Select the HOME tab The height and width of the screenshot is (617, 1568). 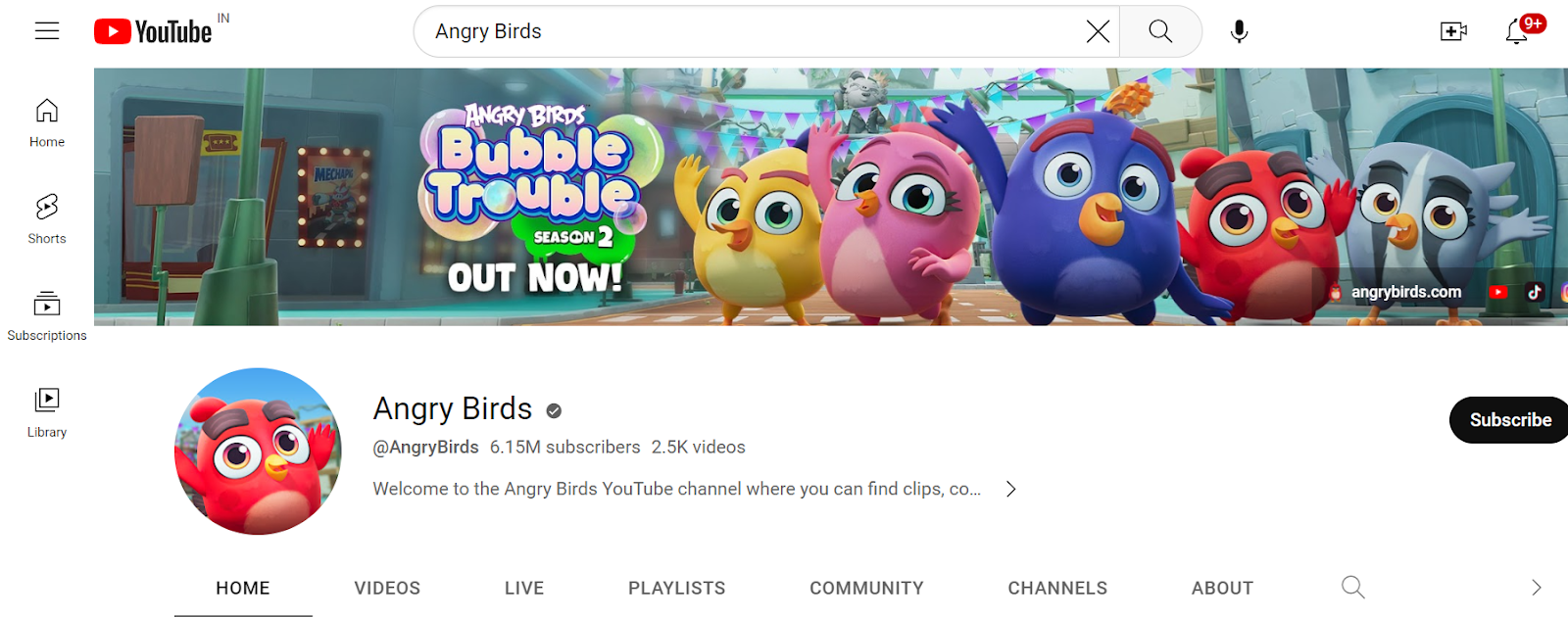pos(243,589)
